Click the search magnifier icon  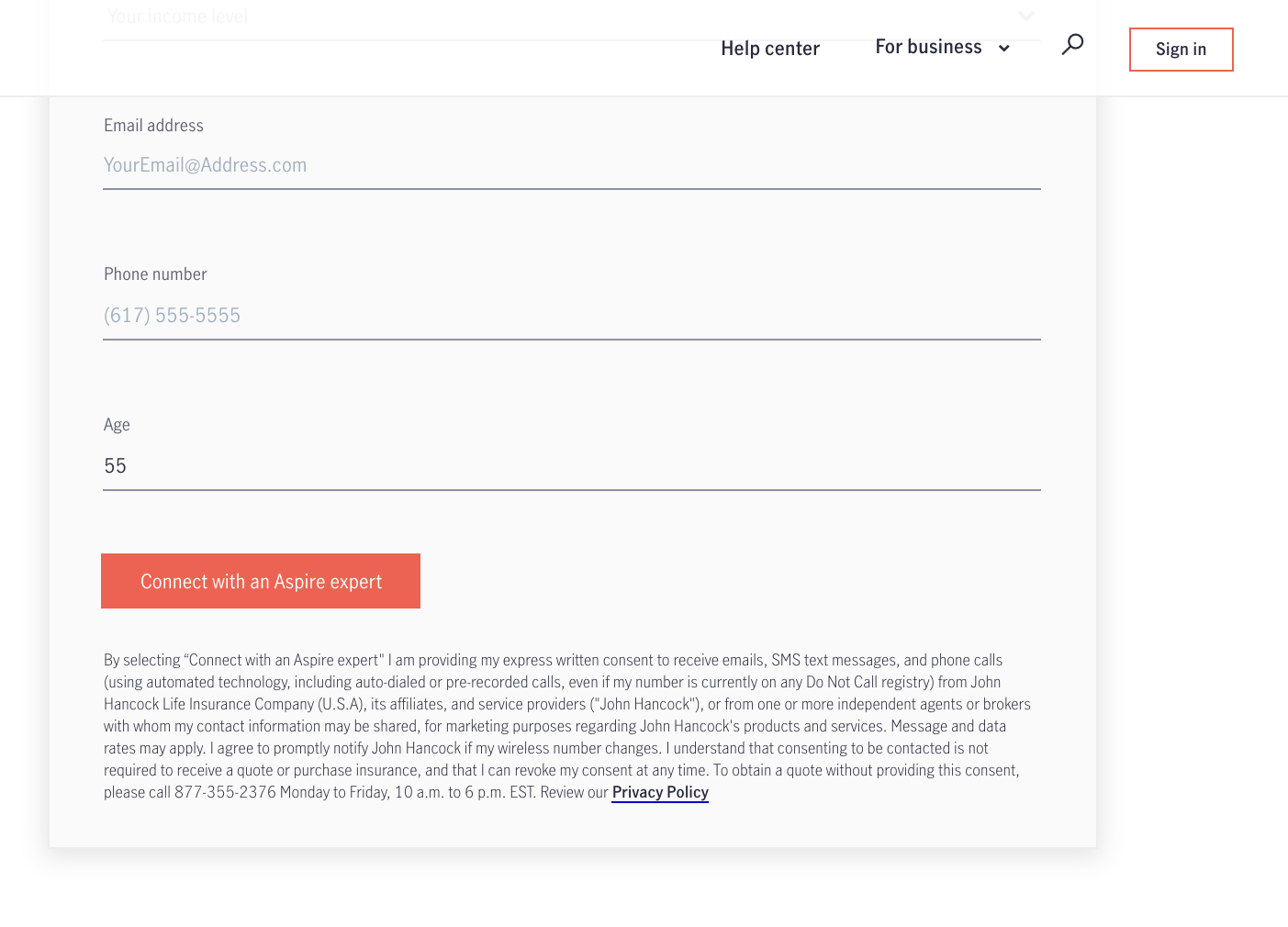(1072, 44)
